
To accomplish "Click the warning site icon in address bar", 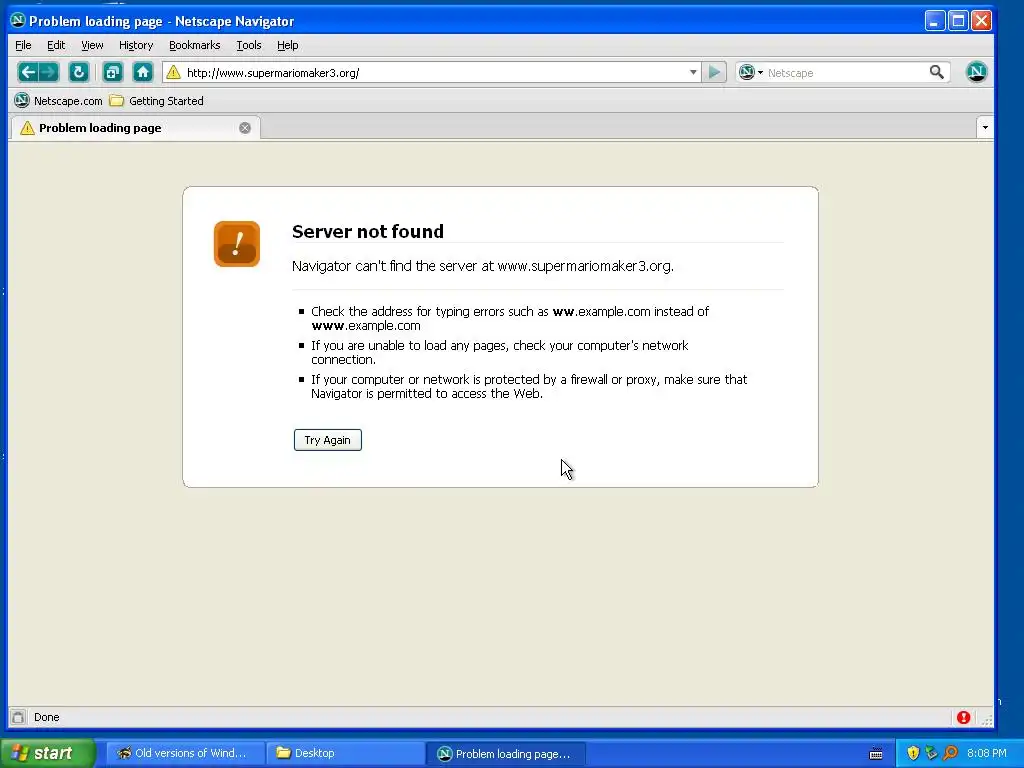I will tap(173, 72).
